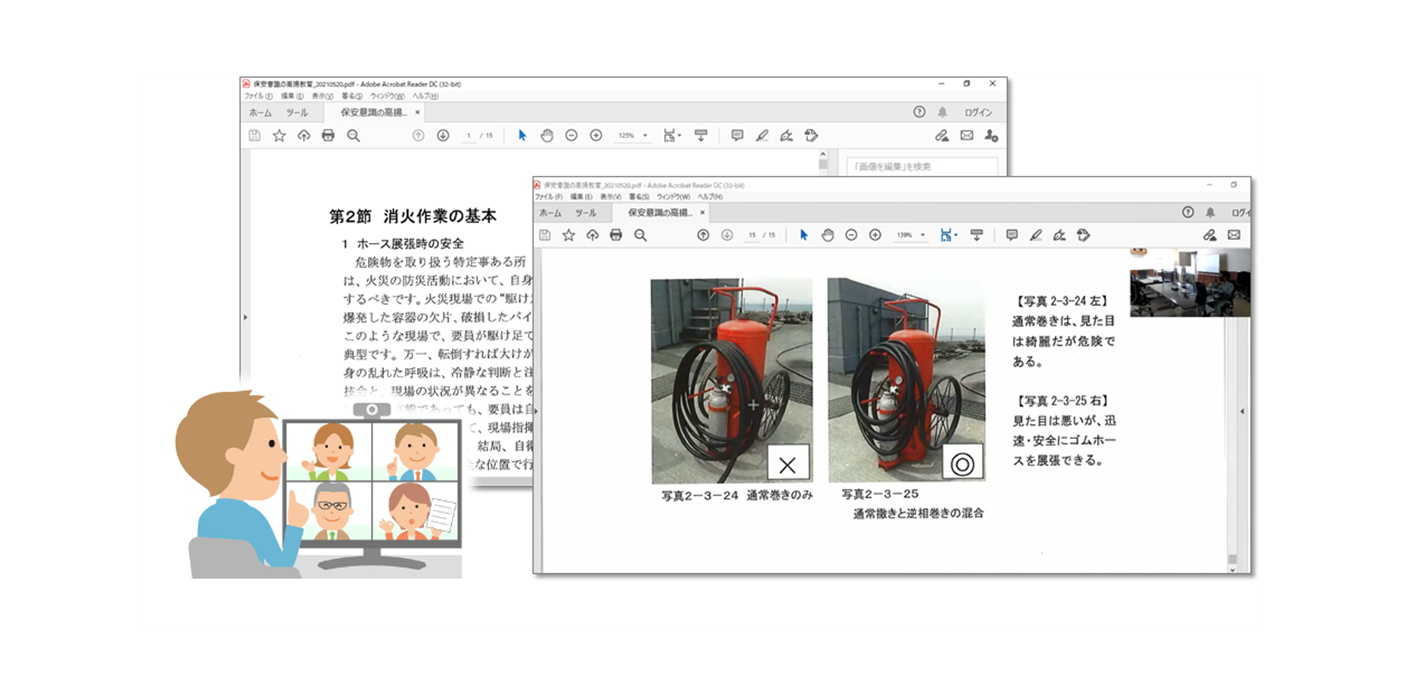Close the document tab in back window
The height and width of the screenshot is (700, 1423).
pyautogui.click(x=417, y=113)
